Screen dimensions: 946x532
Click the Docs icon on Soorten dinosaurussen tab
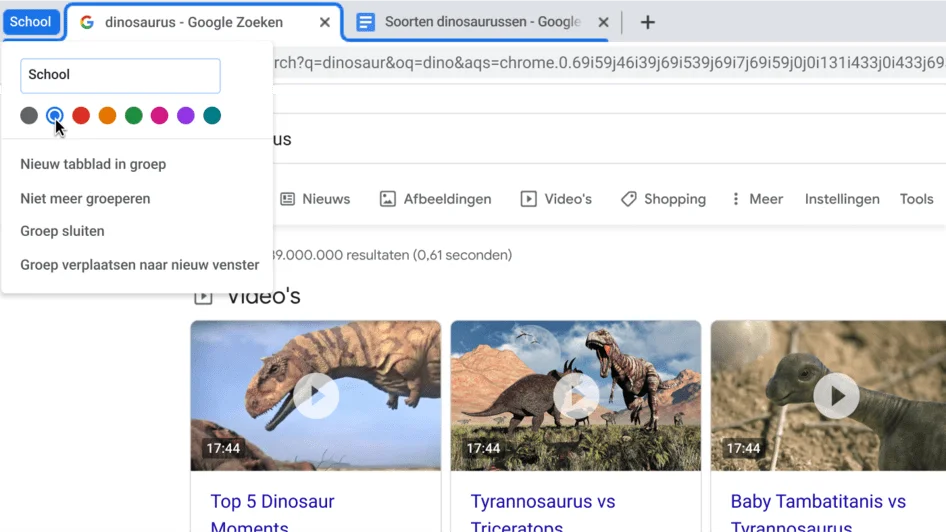[365, 22]
